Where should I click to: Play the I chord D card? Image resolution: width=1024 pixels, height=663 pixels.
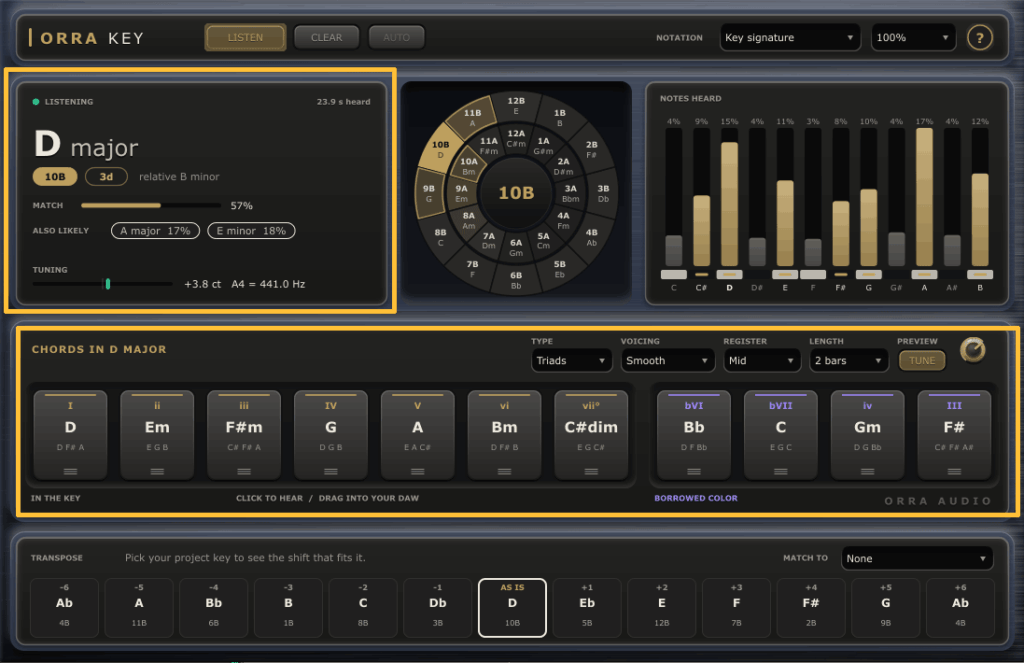(71, 434)
